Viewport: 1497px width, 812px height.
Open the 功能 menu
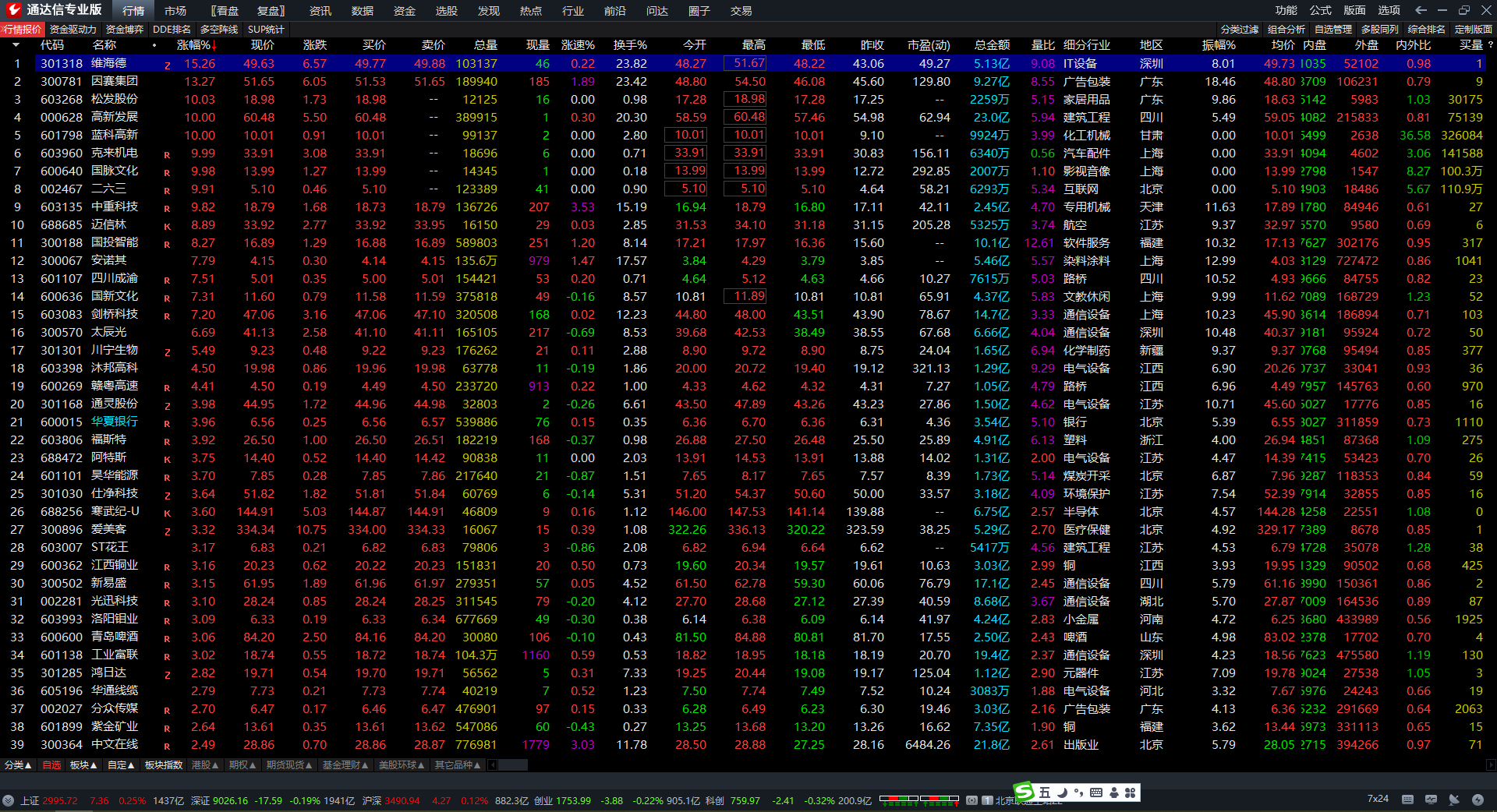point(1286,10)
